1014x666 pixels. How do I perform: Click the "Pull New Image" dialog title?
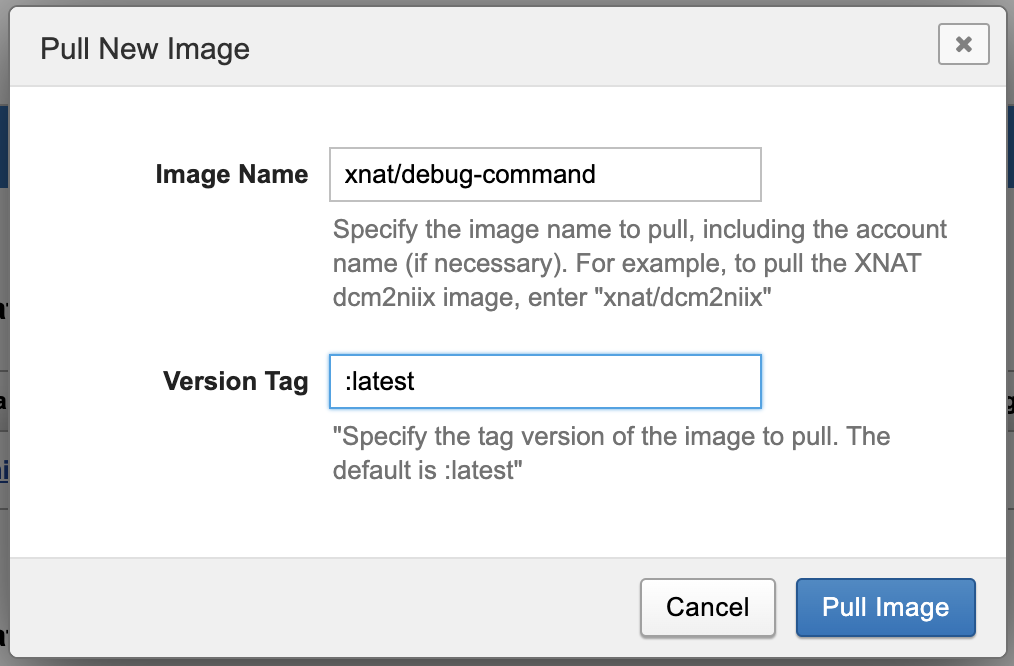(x=145, y=48)
